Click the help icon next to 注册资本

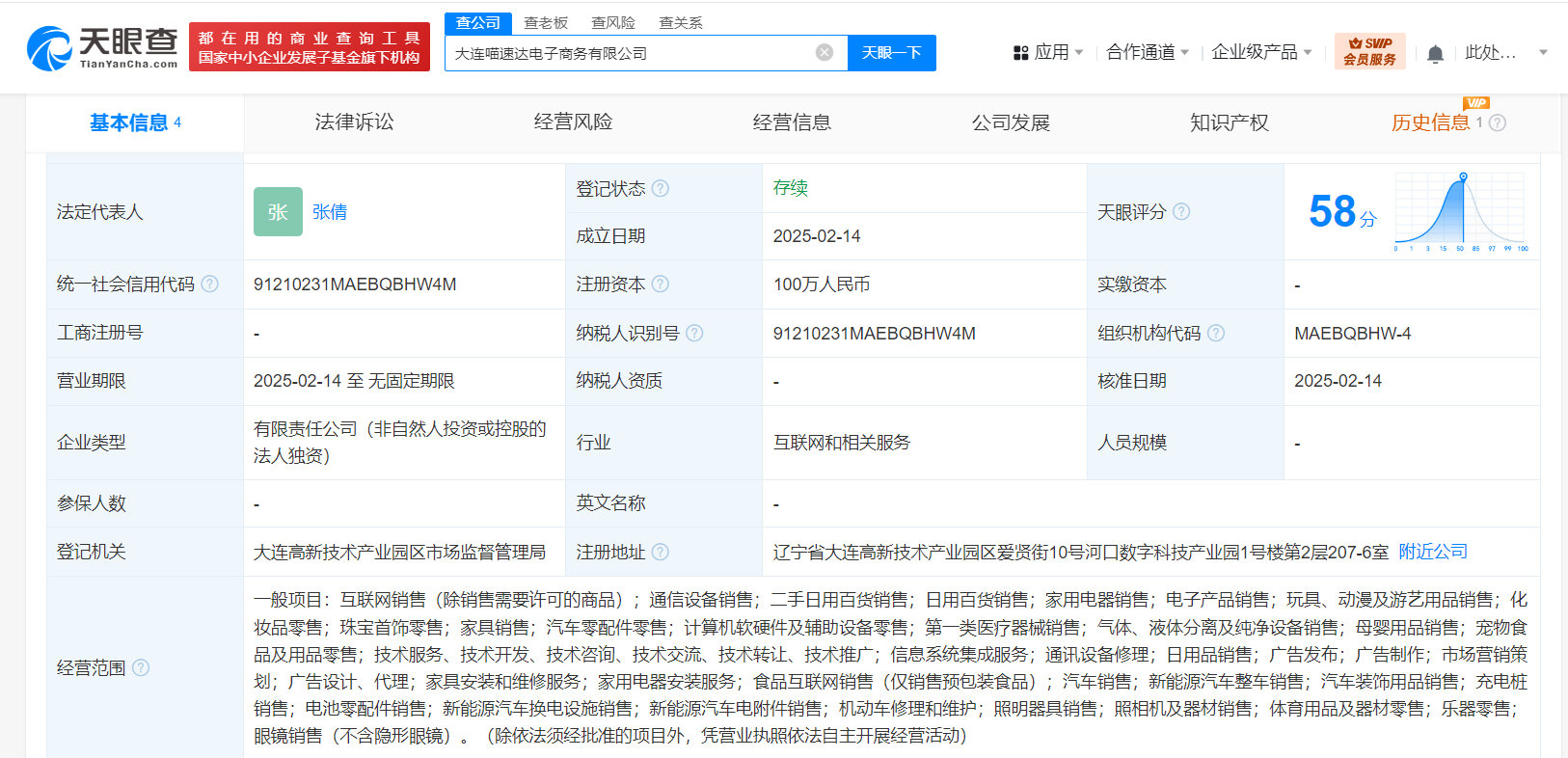point(661,284)
